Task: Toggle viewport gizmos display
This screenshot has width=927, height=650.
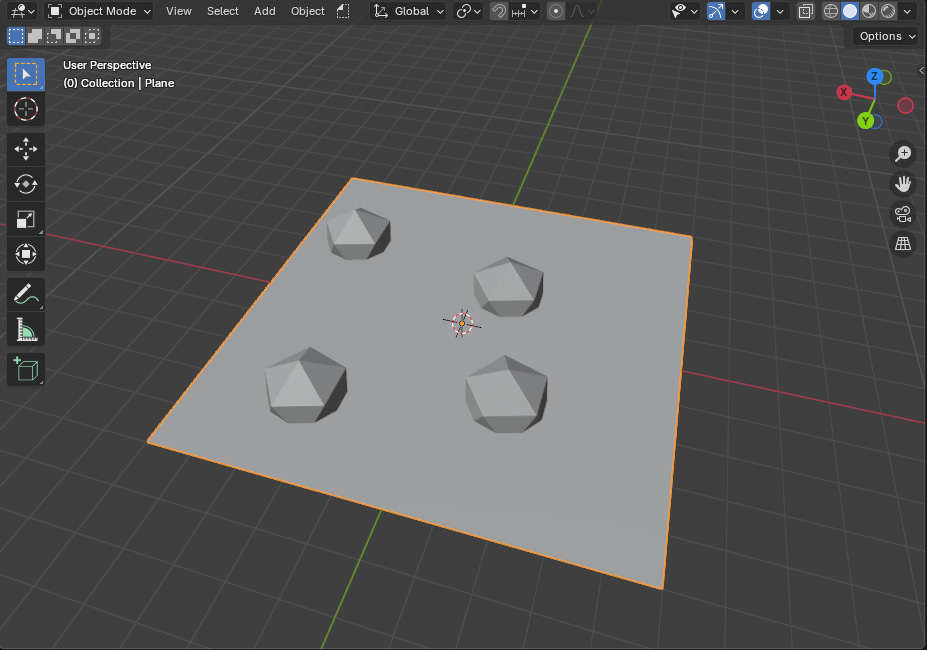Action: click(x=717, y=11)
